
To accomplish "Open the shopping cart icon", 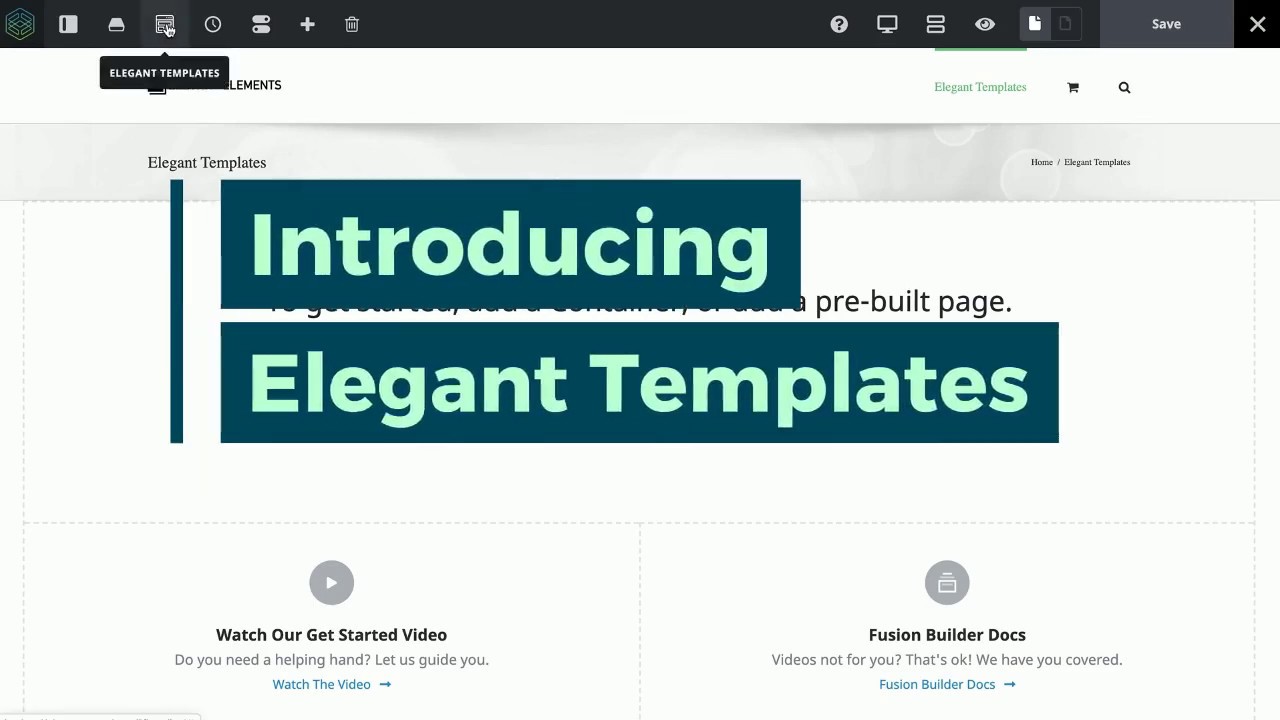I will tap(1073, 87).
